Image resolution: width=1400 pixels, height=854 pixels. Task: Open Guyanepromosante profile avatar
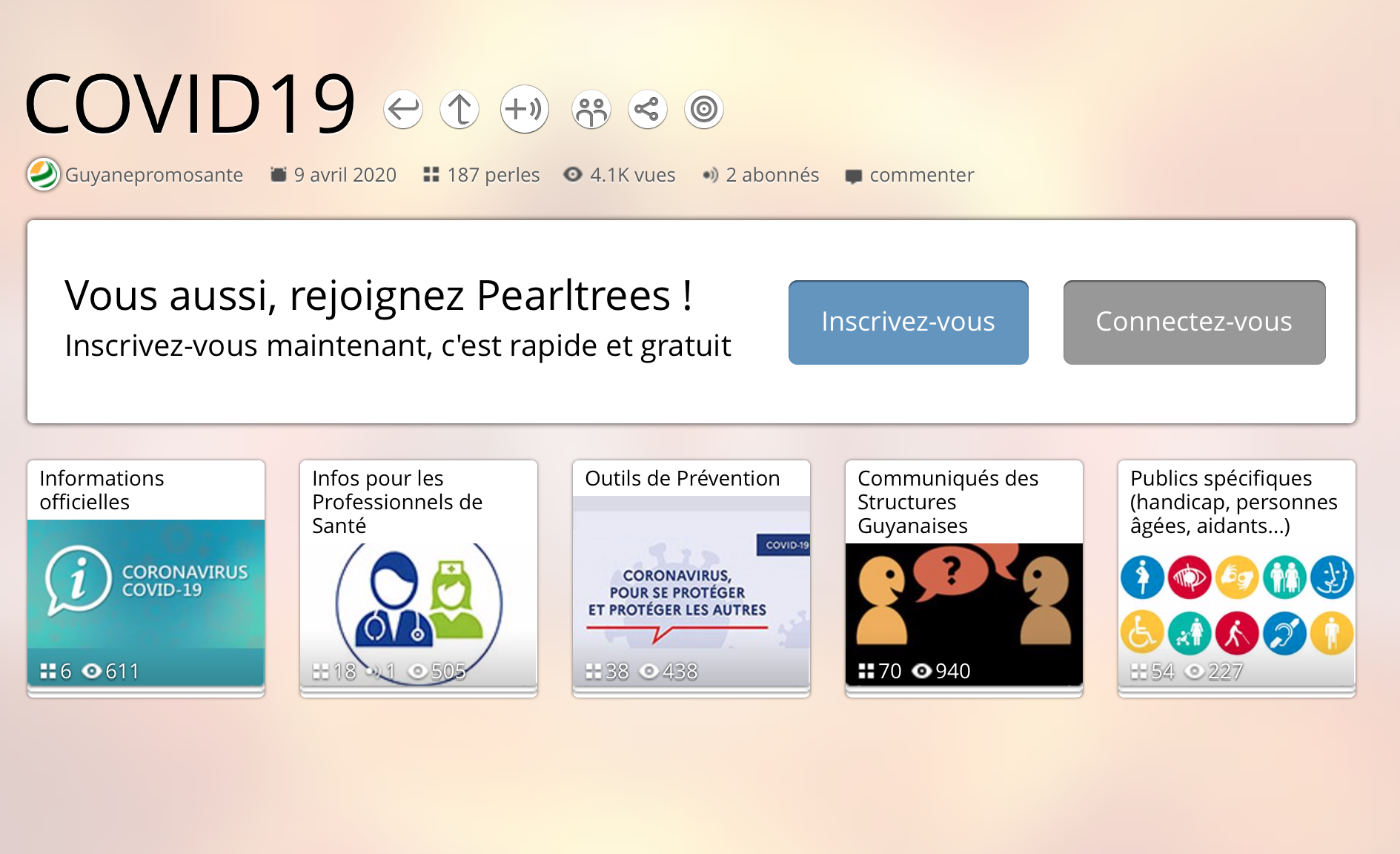click(44, 175)
